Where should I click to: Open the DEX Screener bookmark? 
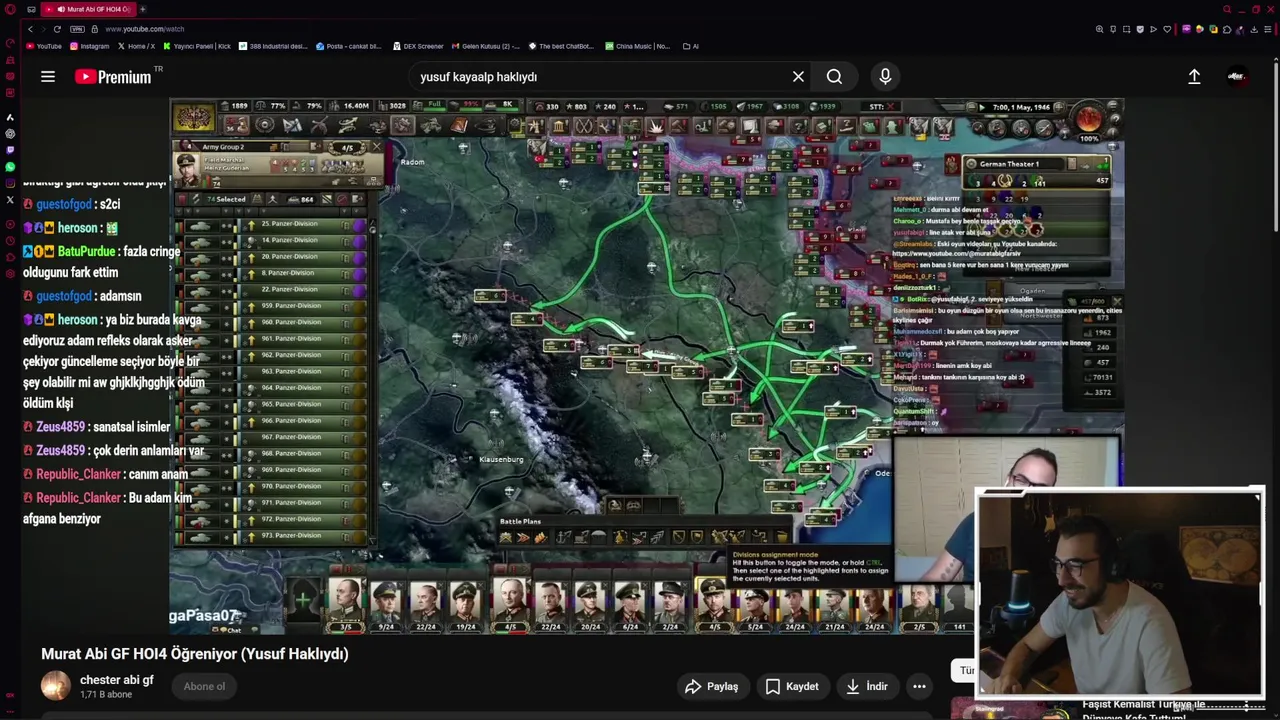(418, 46)
